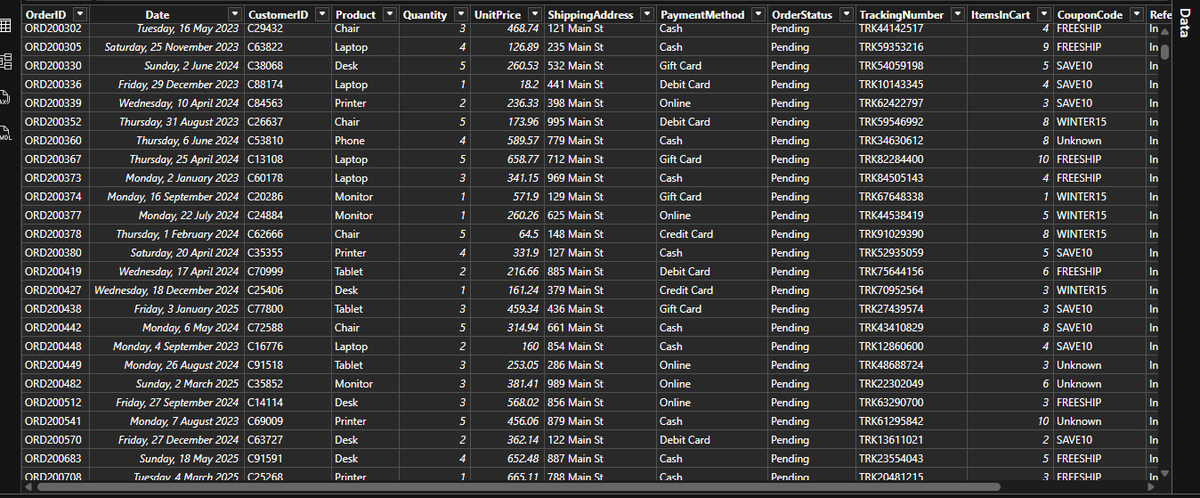This screenshot has height=498, width=1200.
Task: Click horizontal scrollbar left arrow
Action: click(x=28, y=487)
